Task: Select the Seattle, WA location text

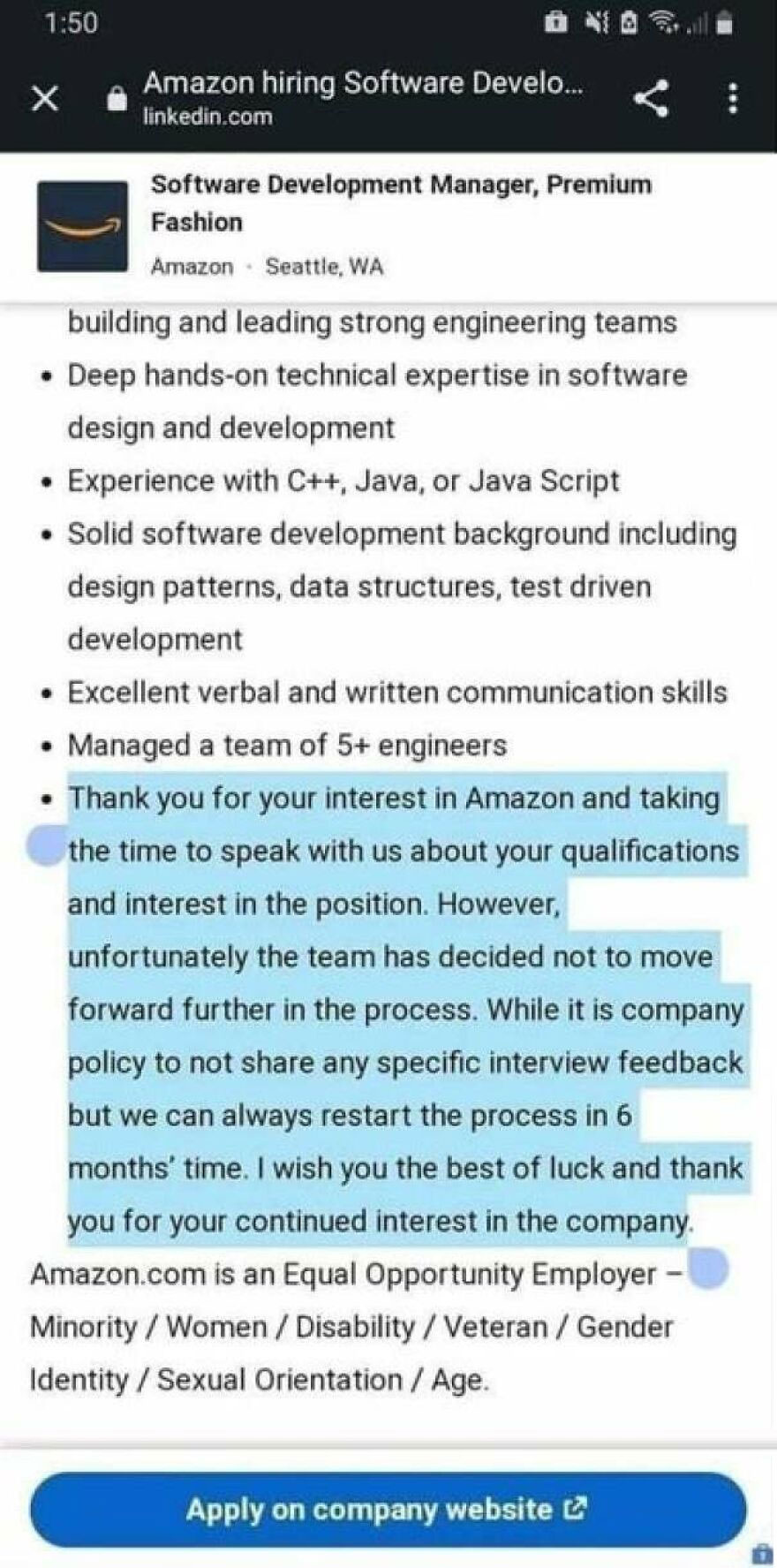Action: point(323,265)
